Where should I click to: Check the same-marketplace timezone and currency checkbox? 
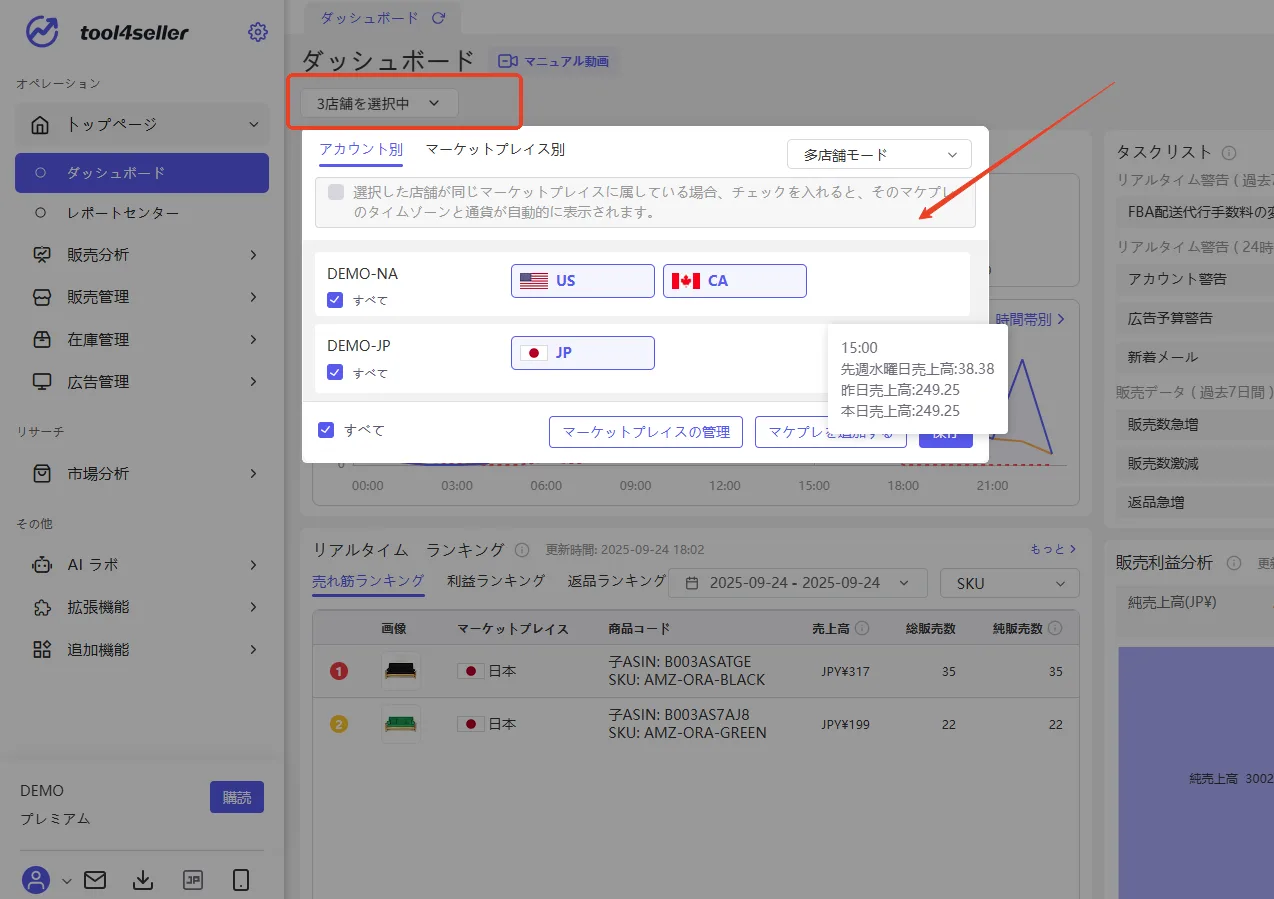pos(336,192)
